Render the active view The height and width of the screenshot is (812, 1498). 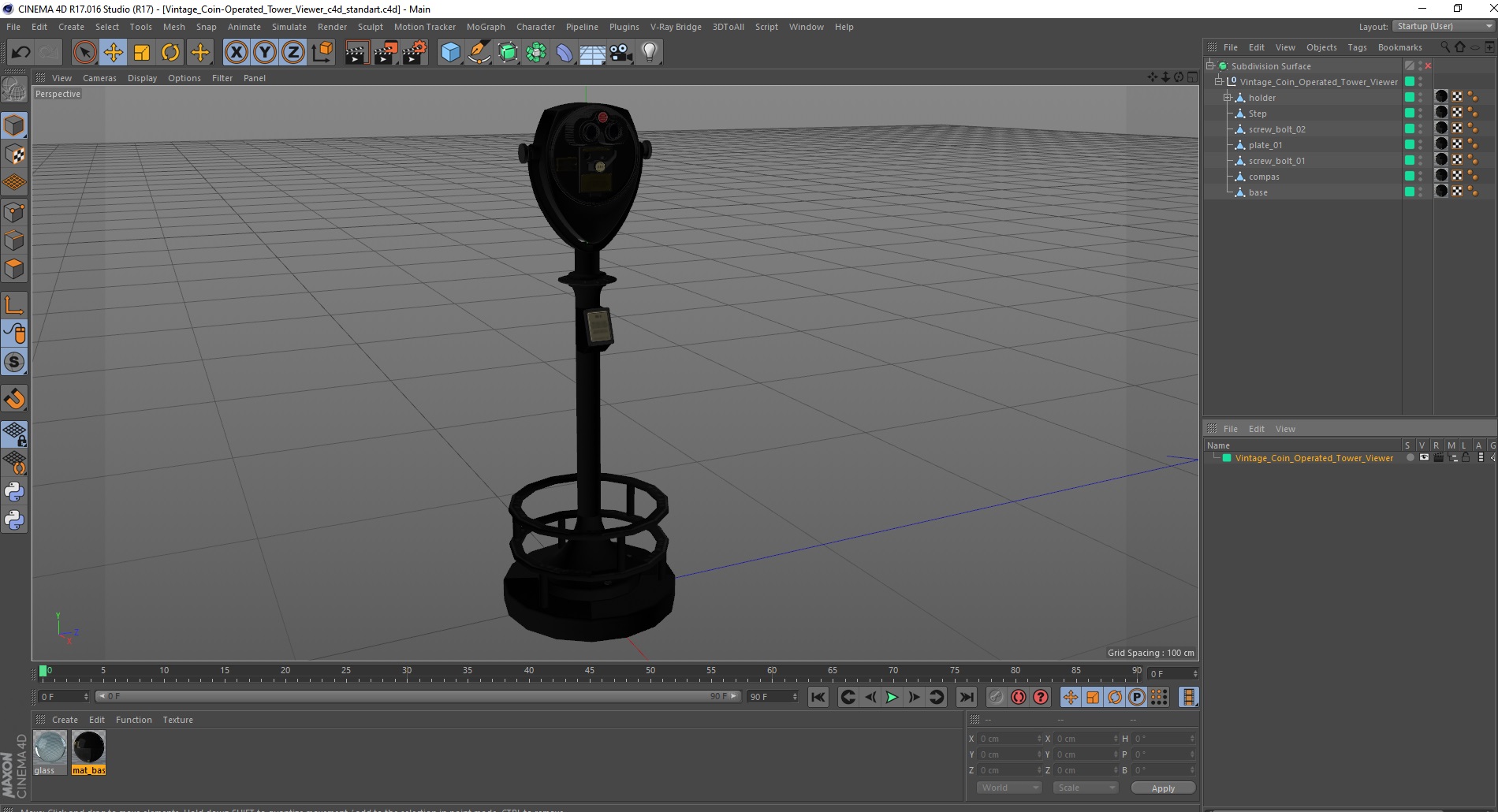coord(356,53)
